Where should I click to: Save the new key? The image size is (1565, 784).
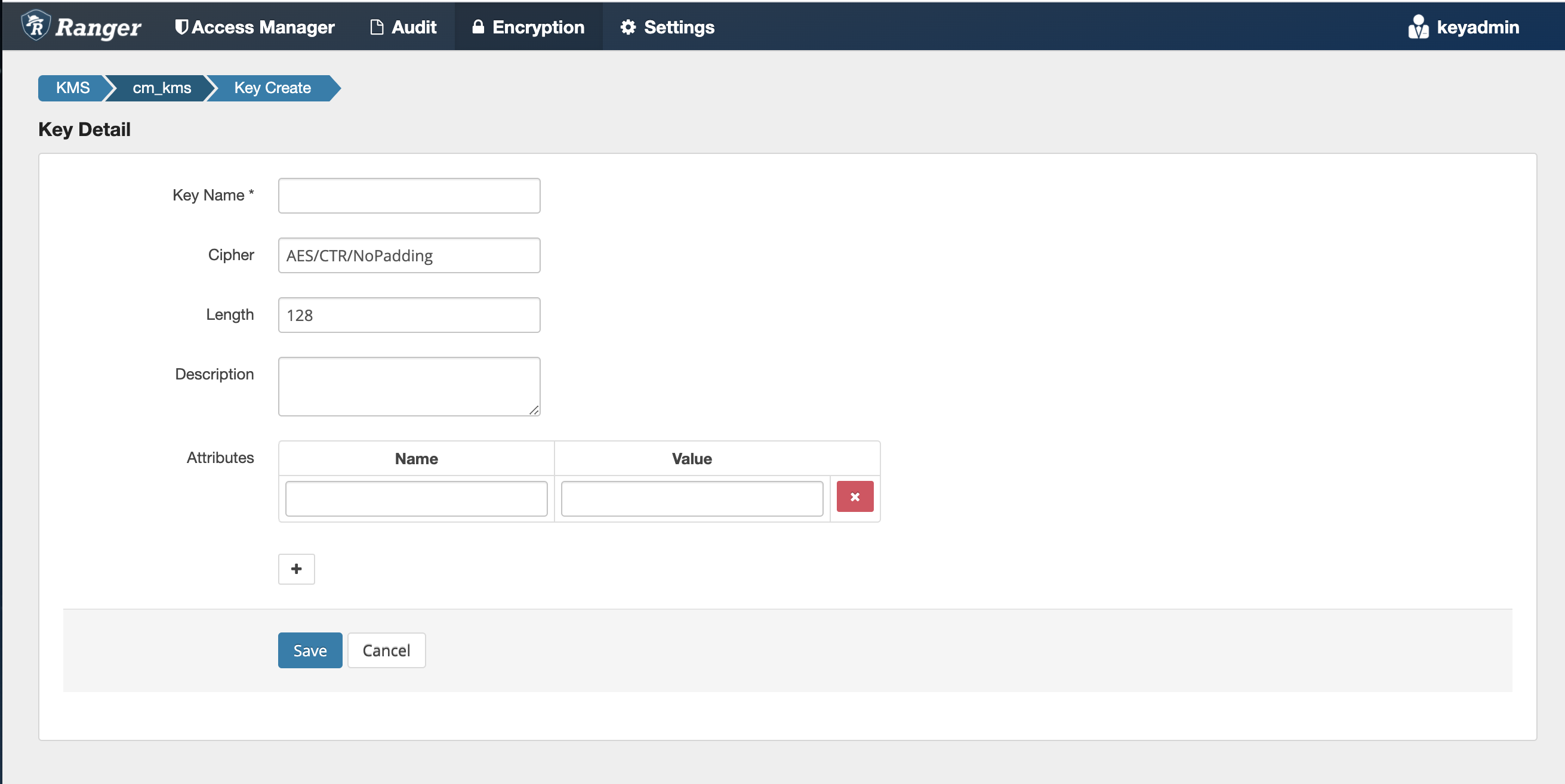click(x=310, y=650)
